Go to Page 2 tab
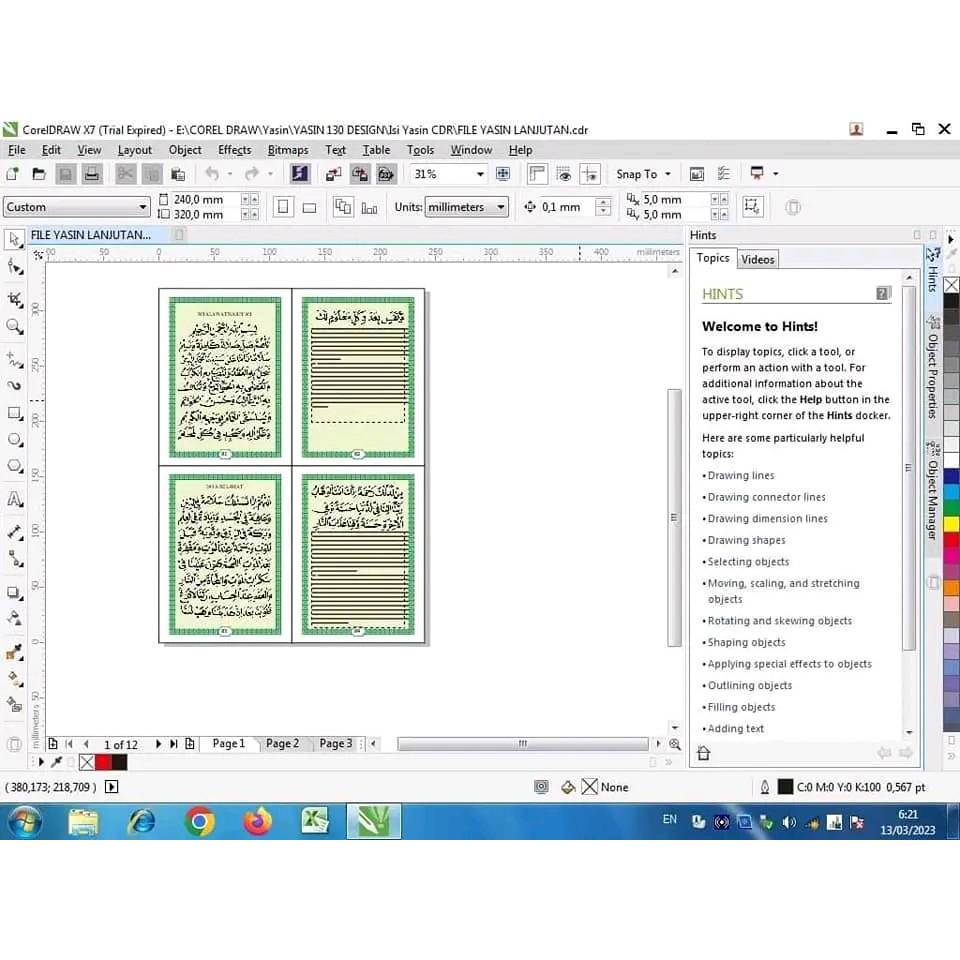The image size is (960, 960). [x=282, y=744]
